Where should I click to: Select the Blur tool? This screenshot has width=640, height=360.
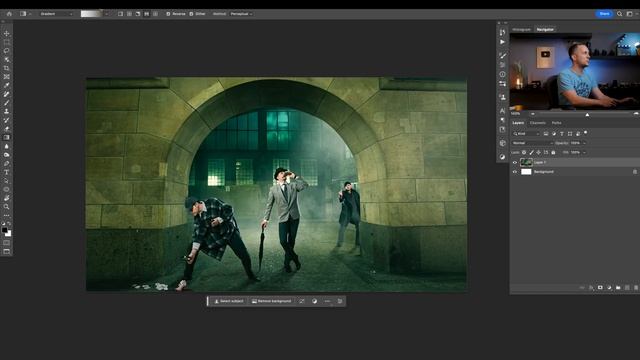(x=7, y=147)
